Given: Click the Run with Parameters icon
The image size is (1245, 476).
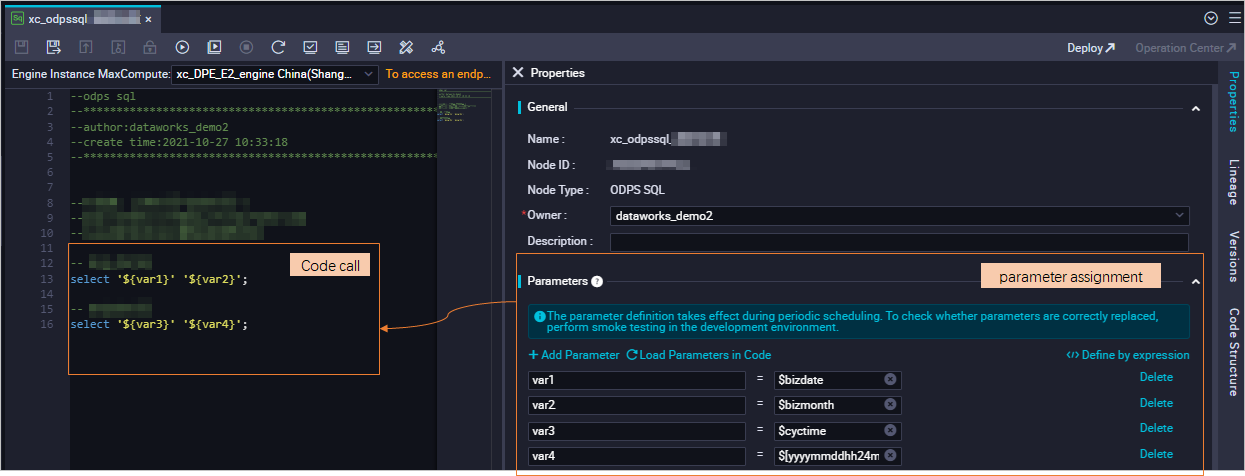Looking at the screenshot, I should point(214,47).
